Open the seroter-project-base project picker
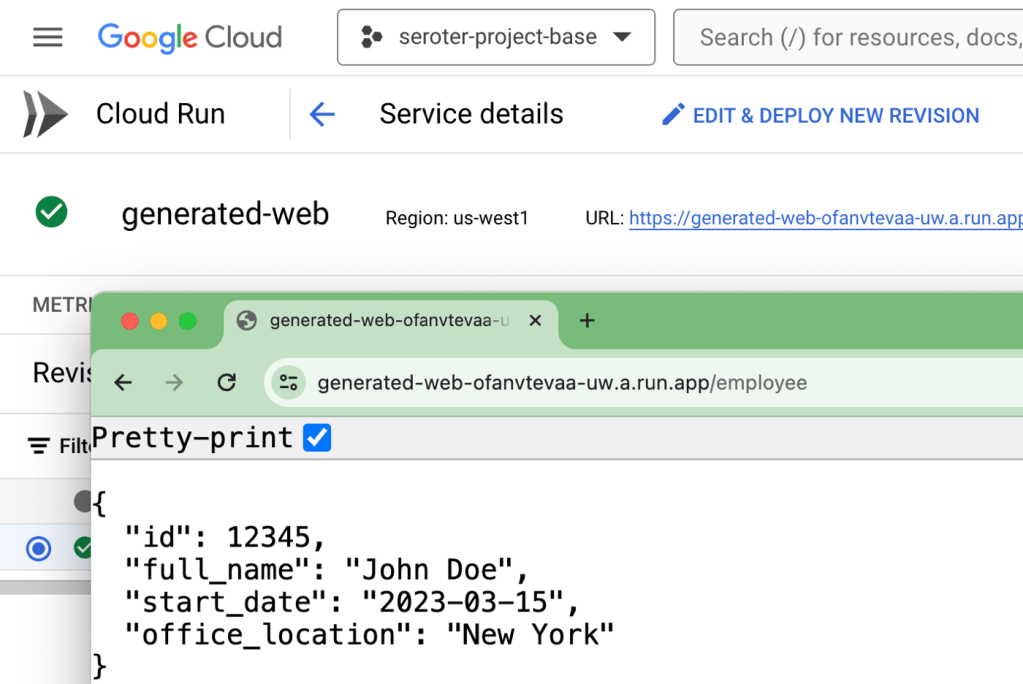Viewport: 1023px width, 684px height. (x=496, y=38)
